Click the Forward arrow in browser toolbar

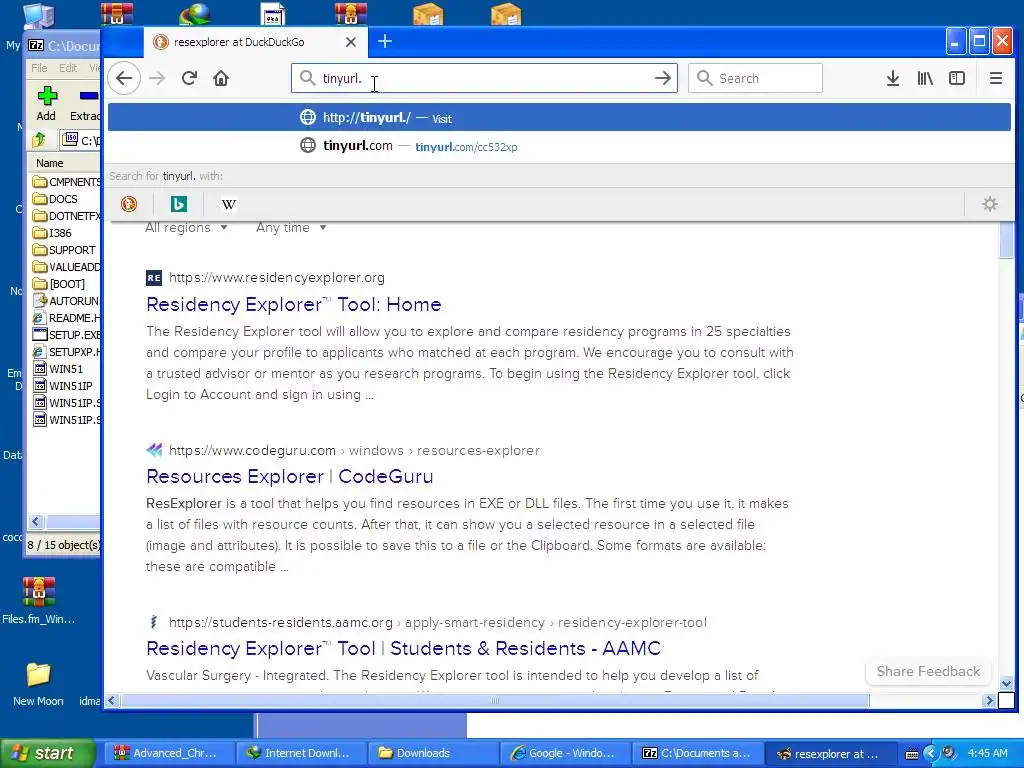157,78
